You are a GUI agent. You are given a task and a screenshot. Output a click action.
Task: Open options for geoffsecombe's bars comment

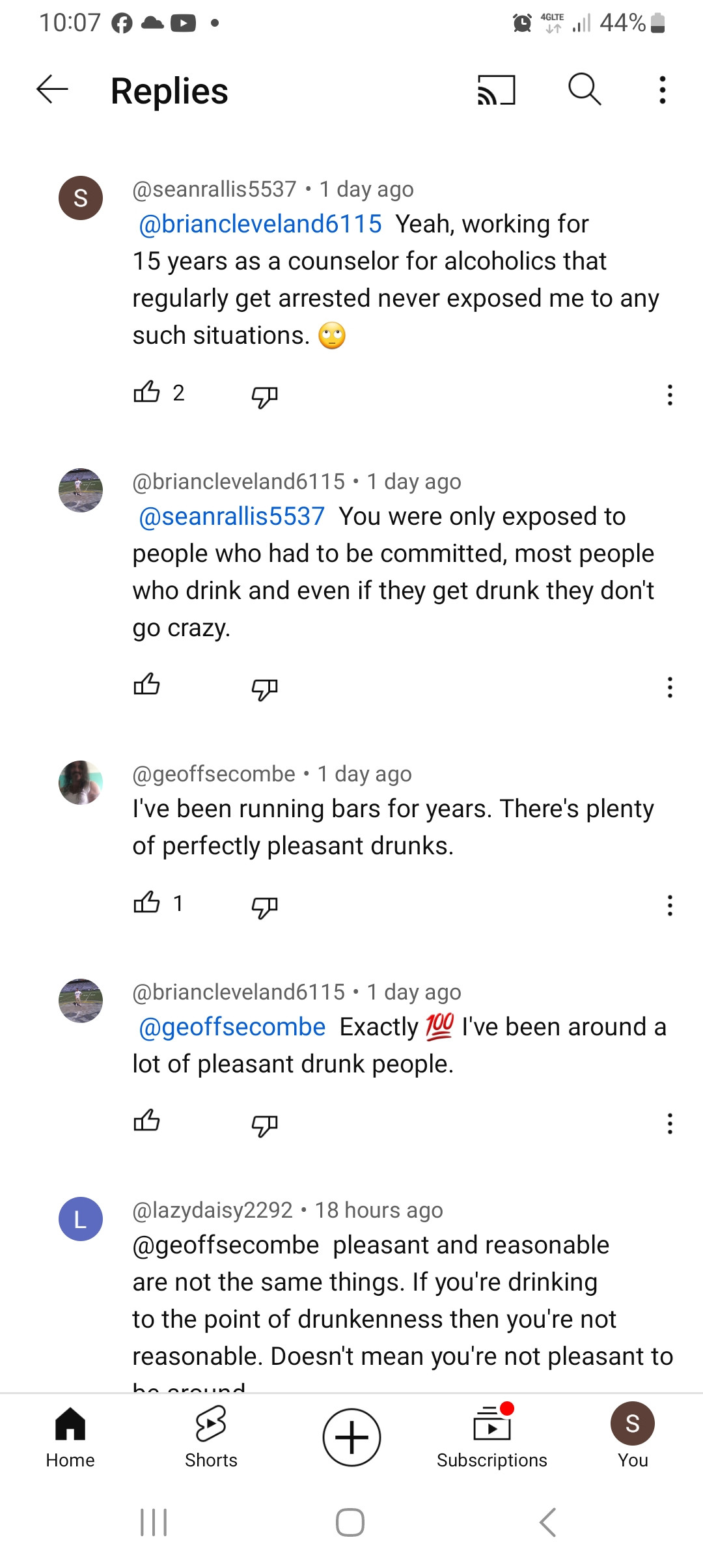tap(670, 905)
